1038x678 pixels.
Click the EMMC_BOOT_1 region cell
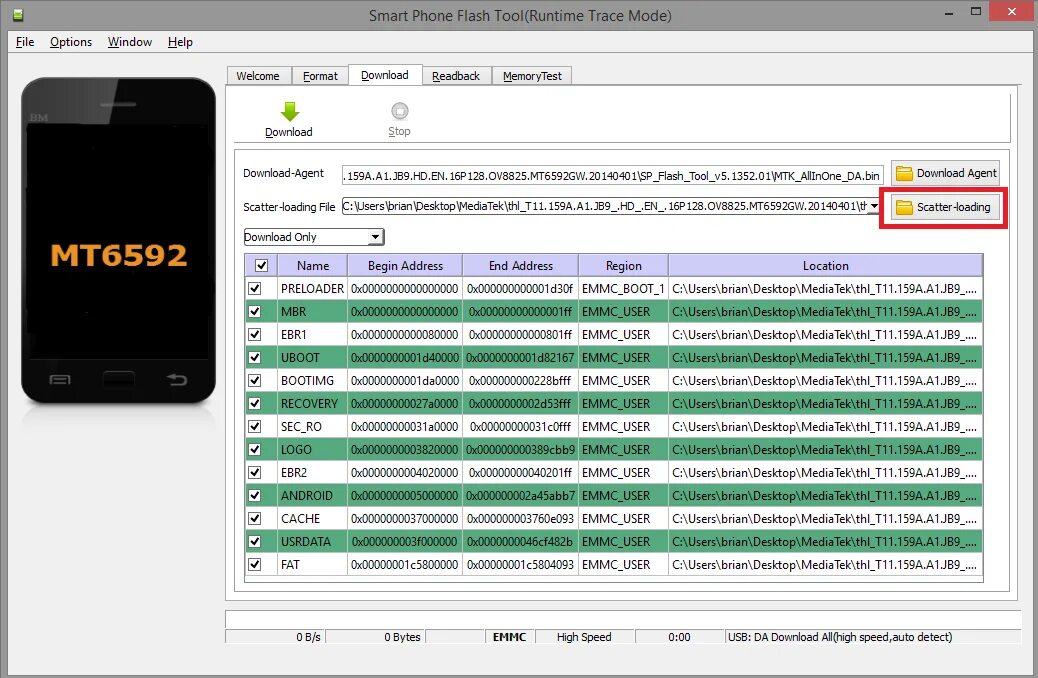624,289
